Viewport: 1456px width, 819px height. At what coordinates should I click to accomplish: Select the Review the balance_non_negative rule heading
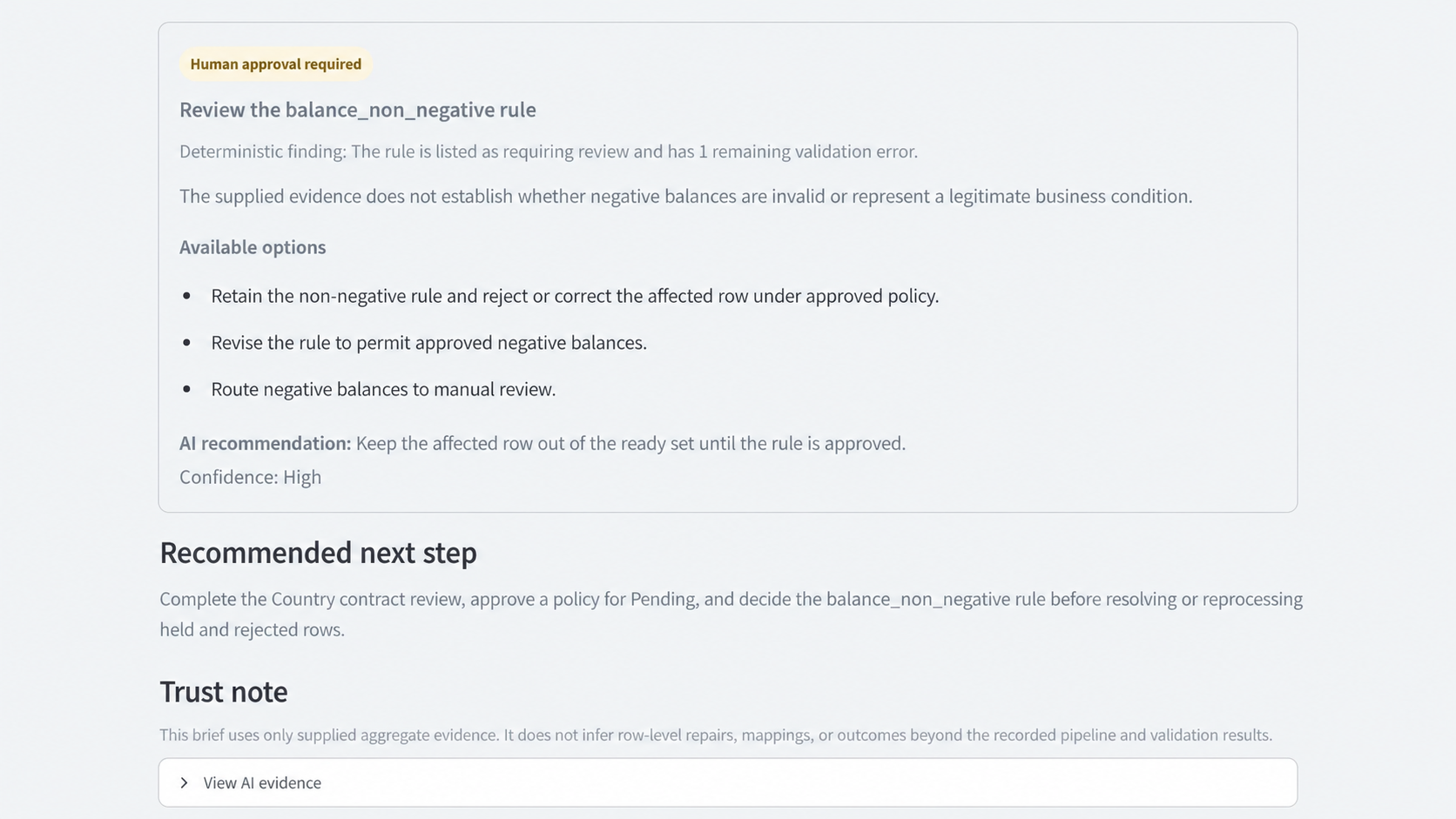[358, 110]
